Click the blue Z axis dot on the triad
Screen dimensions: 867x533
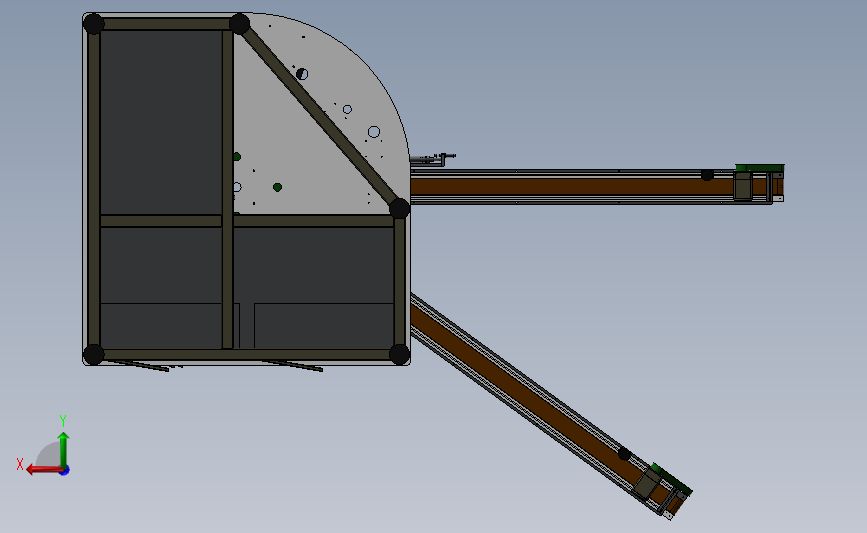[x=65, y=471]
